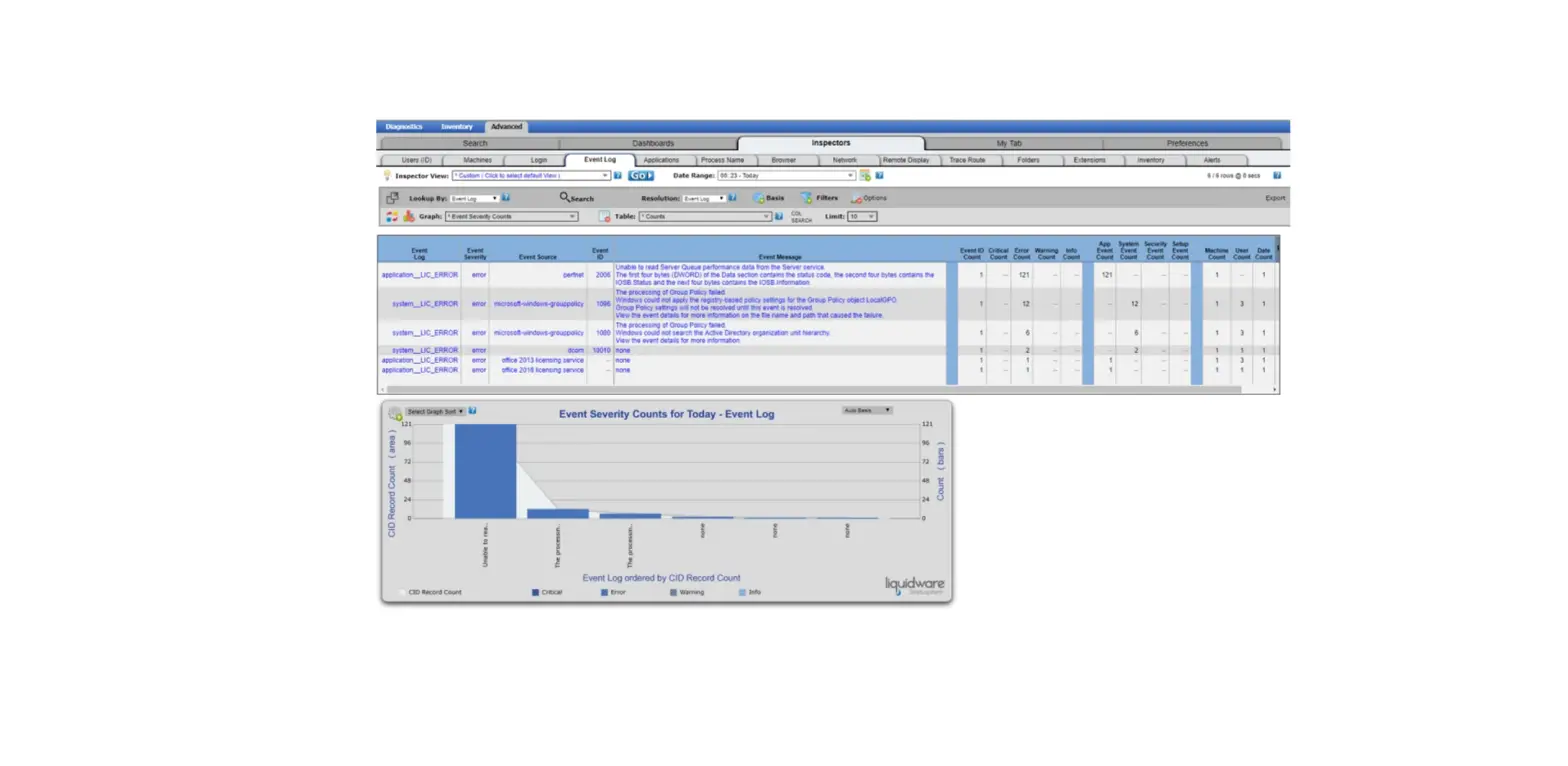Open the Limit dropdown
Viewport: 1568px width, 766px height.
coord(862,216)
